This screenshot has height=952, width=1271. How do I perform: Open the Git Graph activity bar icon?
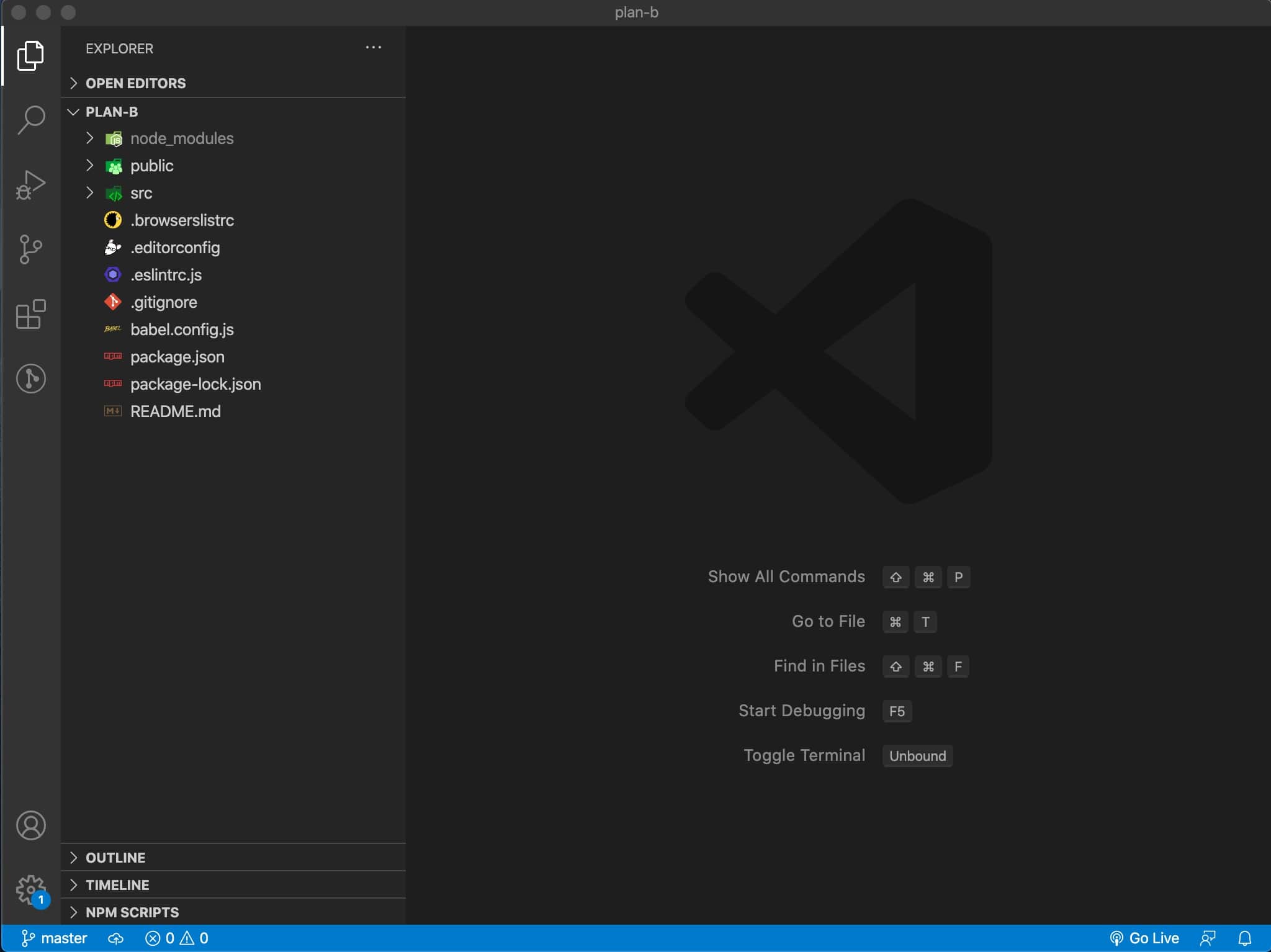pyautogui.click(x=31, y=379)
